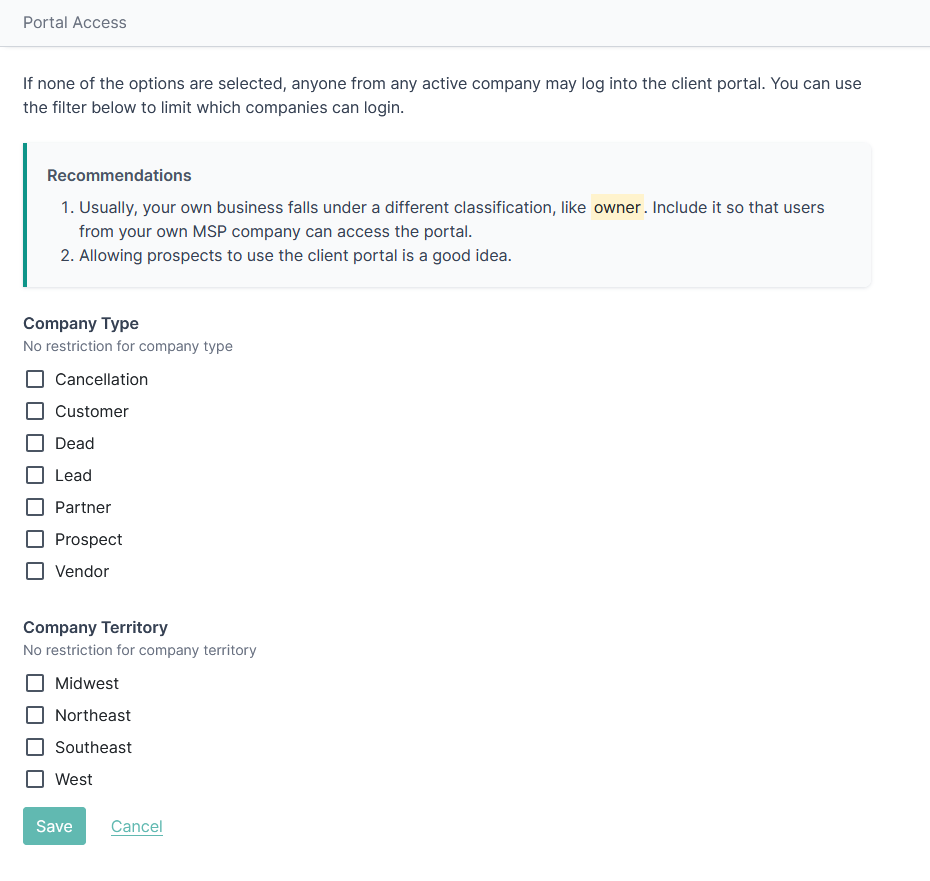The width and height of the screenshot is (930, 881).
Task: Click "No restriction for company type" text
Action: click(x=128, y=346)
